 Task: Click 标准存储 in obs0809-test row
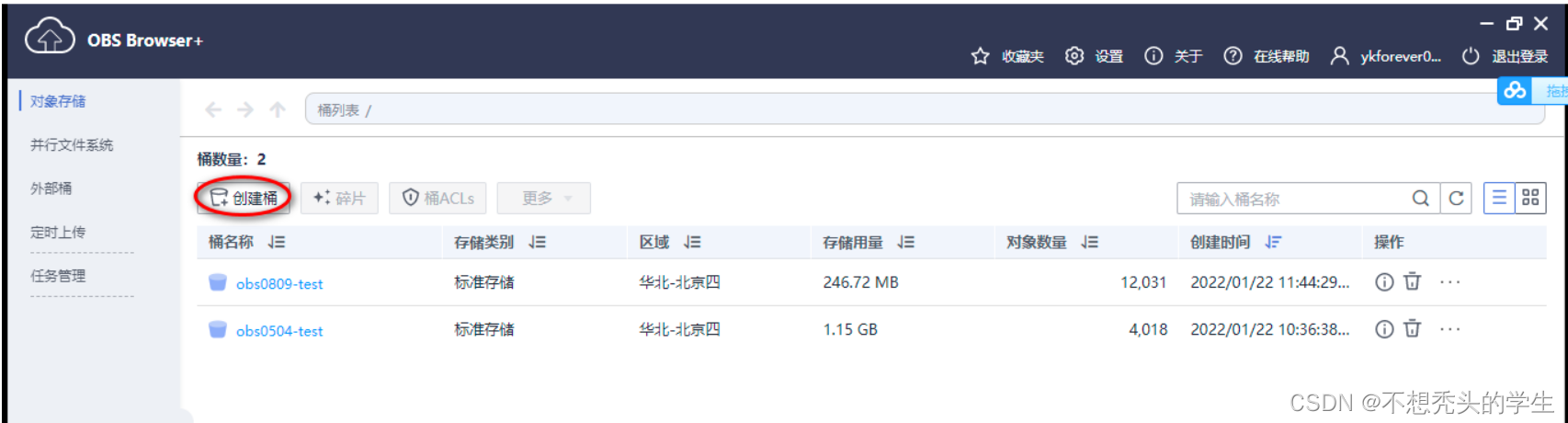[x=484, y=282]
